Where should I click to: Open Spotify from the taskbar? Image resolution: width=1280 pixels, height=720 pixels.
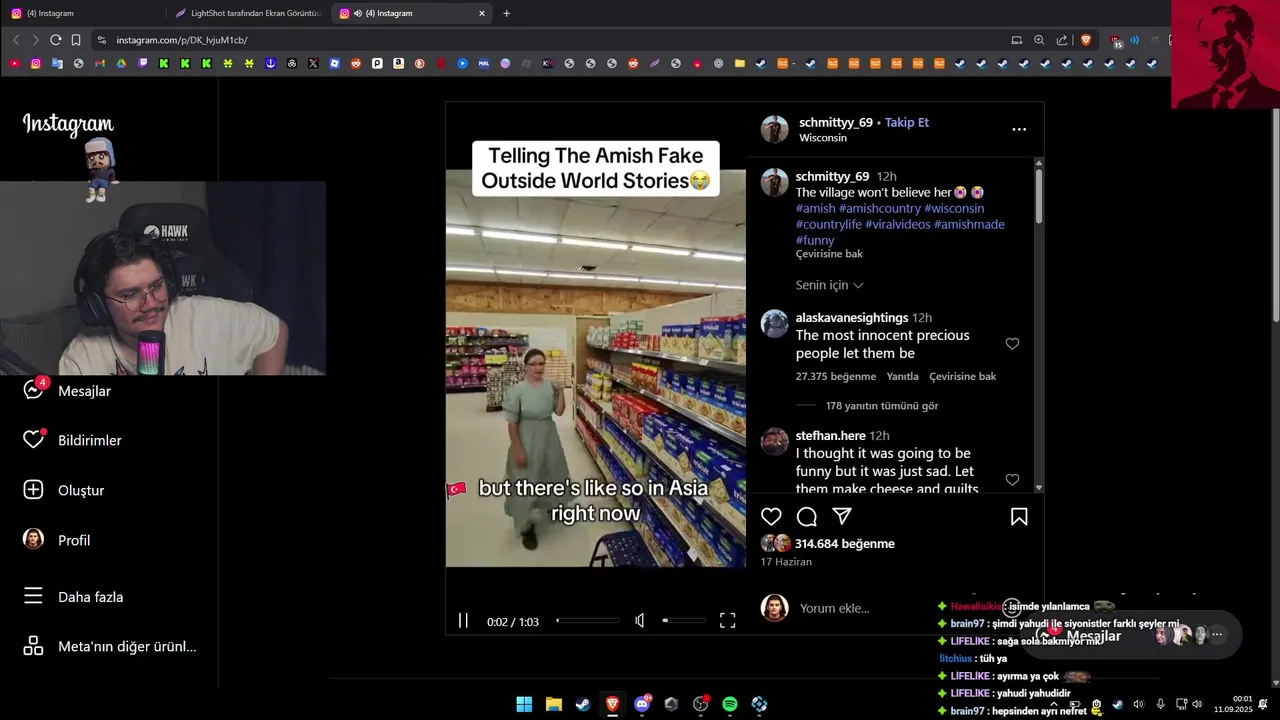tap(730, 704)
